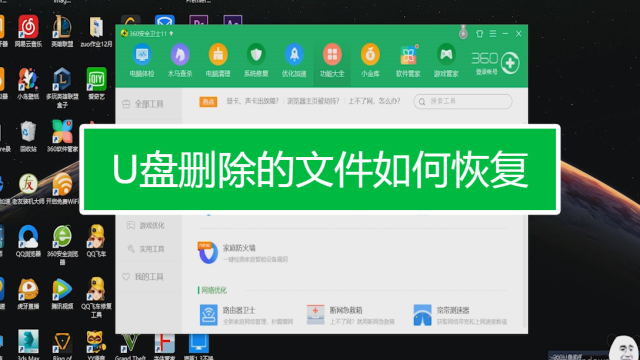This screenshot has height=360, width=640.
Task: Select 全部工具 in the sidebar
Action: tap(143, 104)
